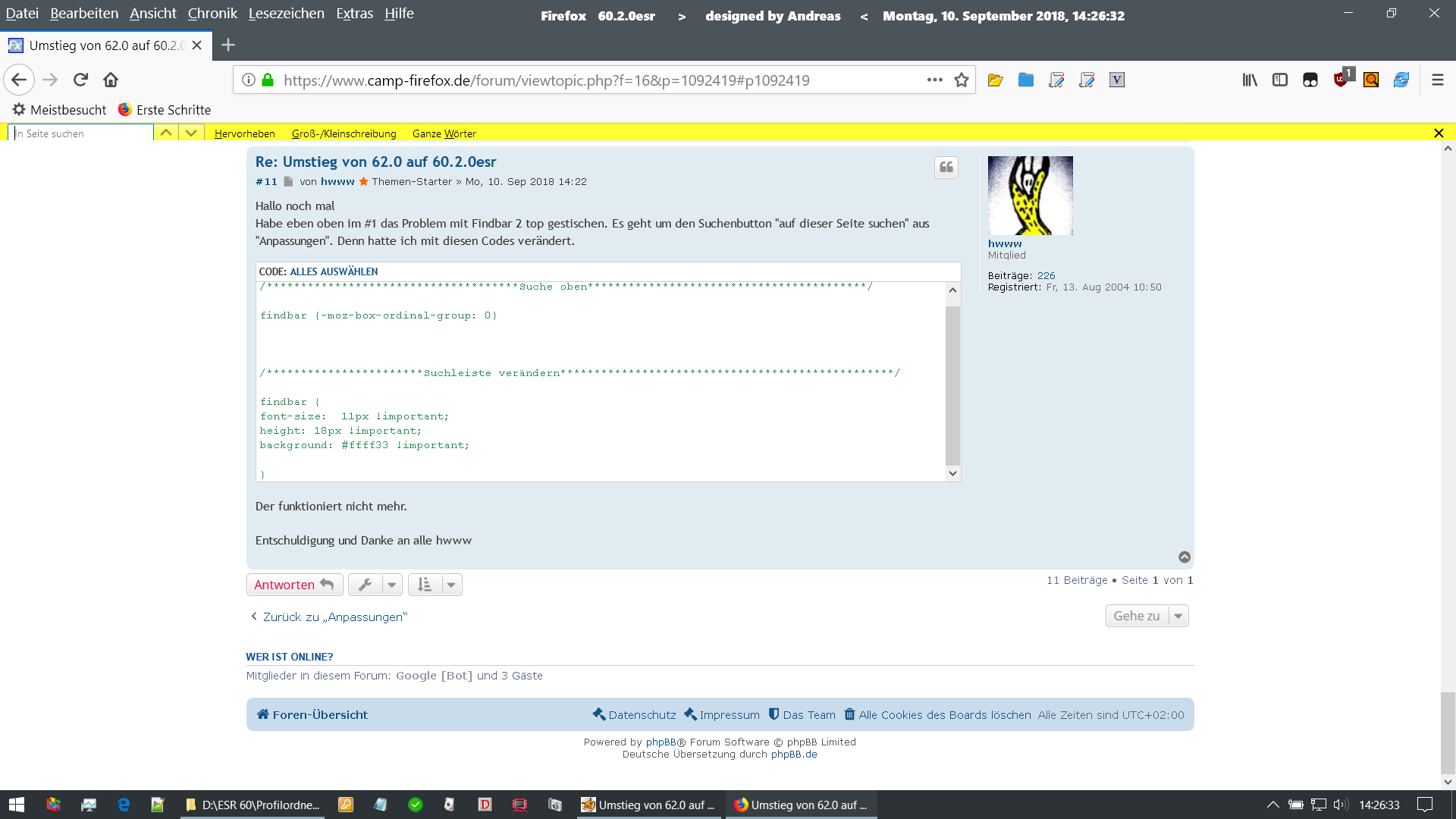
Task: Toggle Ganze Wörter option
Action: coord(444,133)
